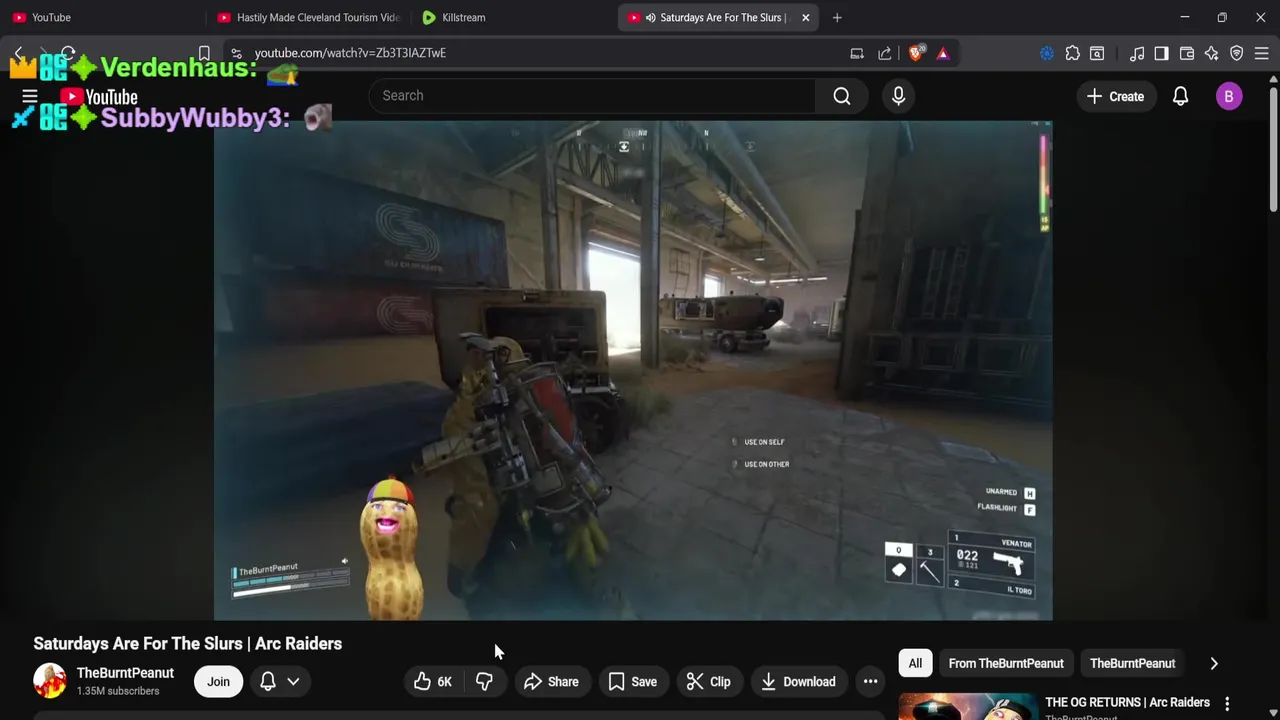The width and height of the screenshot is (1280, 720).
Task: Open the more actions ellipsis button
Action: (x=870, y=682)
